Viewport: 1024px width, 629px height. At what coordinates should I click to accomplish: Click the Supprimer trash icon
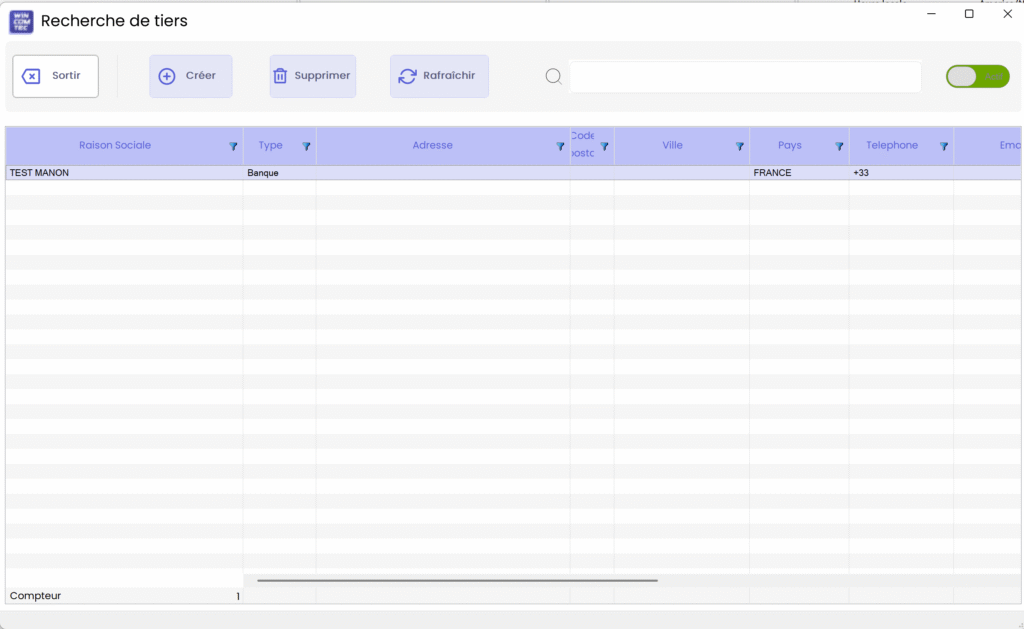click(280, 77)
